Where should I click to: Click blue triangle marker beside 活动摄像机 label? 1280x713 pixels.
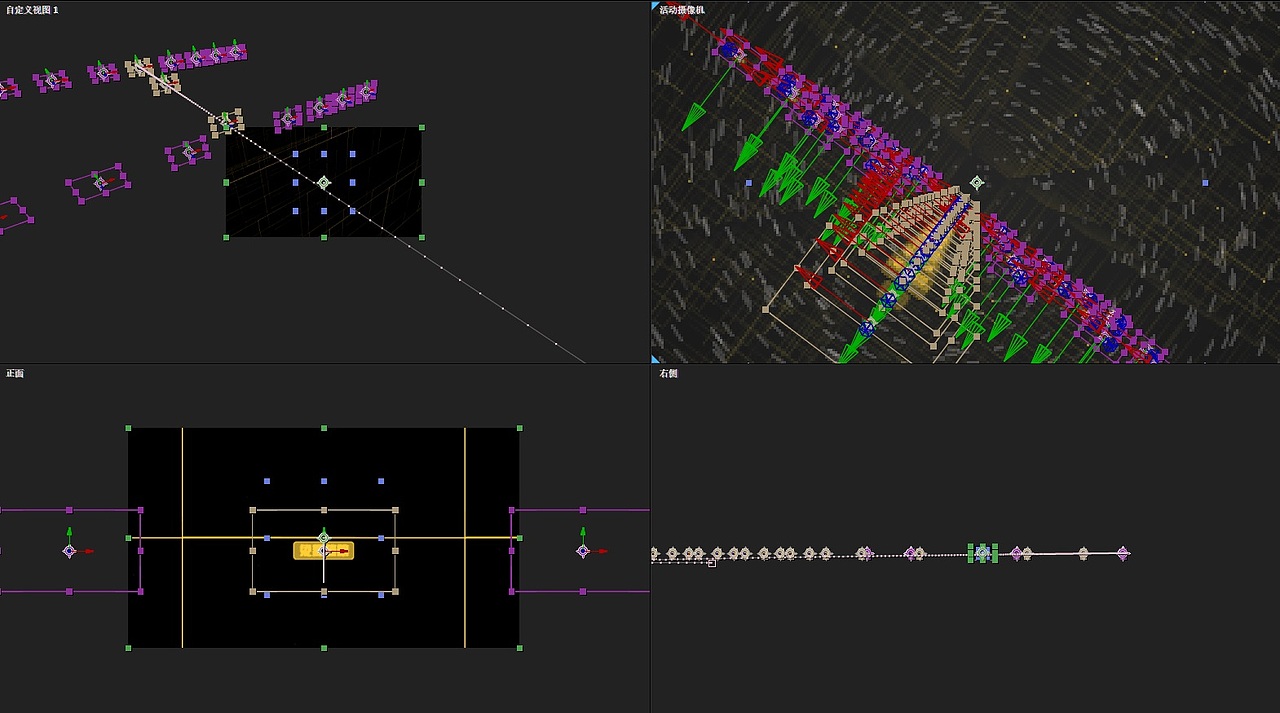pos(655,6)
